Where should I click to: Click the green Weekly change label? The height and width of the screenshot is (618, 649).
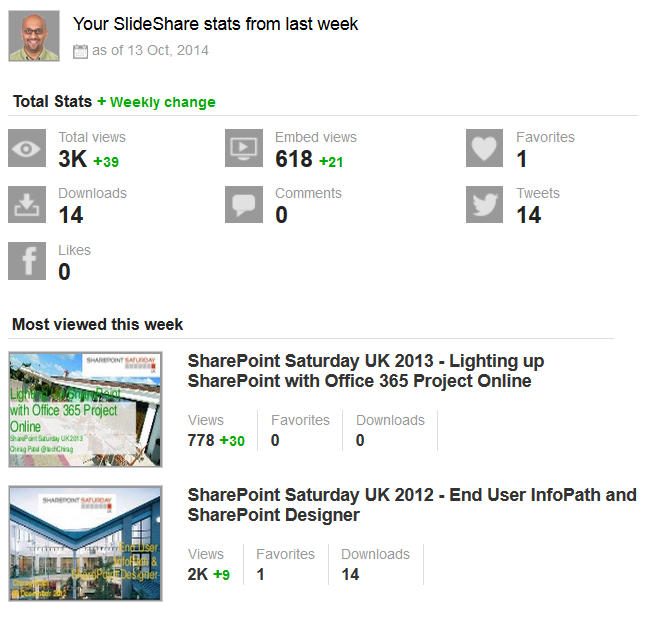click(156, 102)
